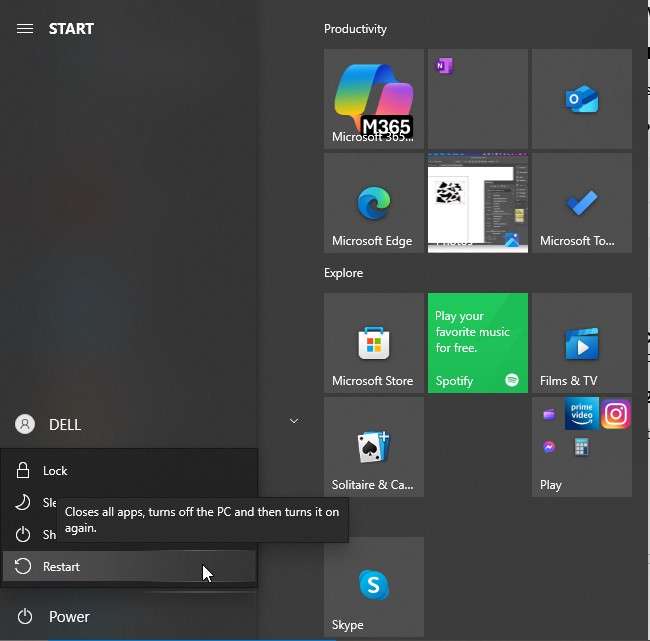Launch the Outlook tile
The image size is (650, 641).
(x=582, y=99)
